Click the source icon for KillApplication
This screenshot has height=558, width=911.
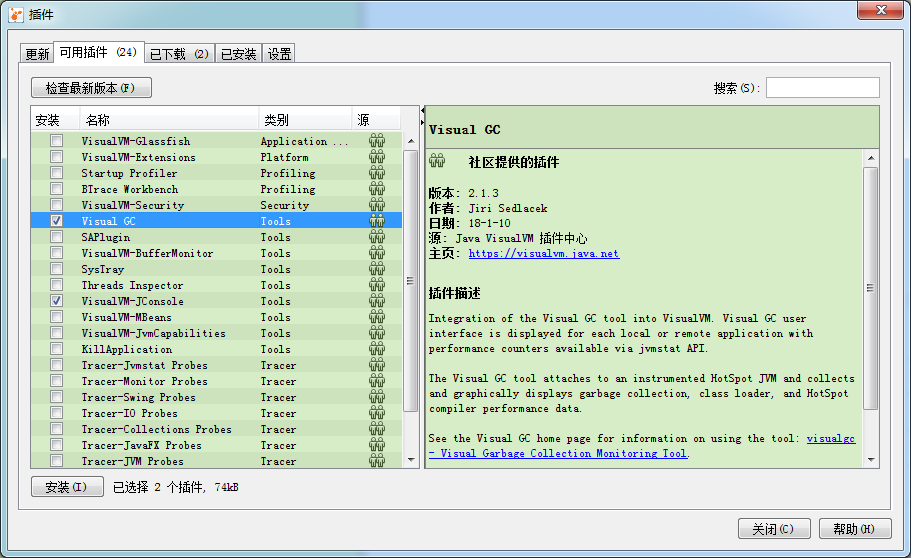(x=377, y=349)
